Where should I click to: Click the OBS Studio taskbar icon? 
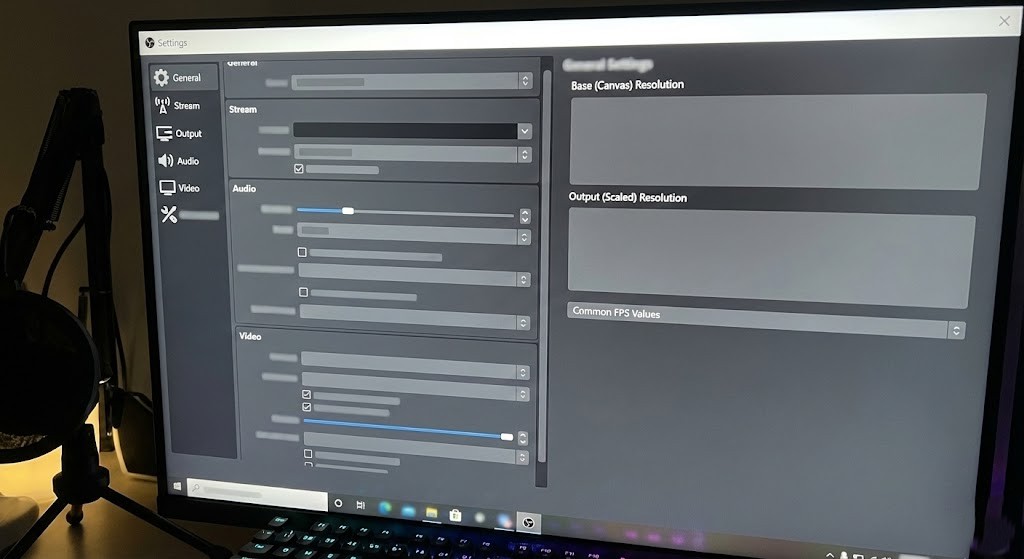pos(529,522)
